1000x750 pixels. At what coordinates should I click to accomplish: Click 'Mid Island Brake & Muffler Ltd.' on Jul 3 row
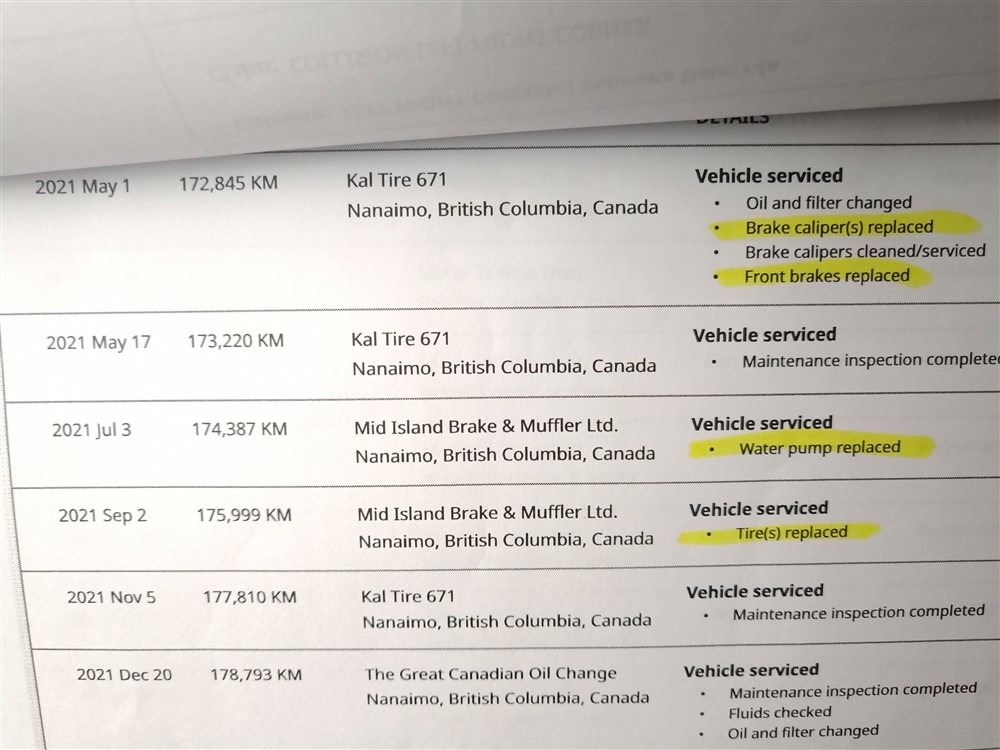click(486, 427)
